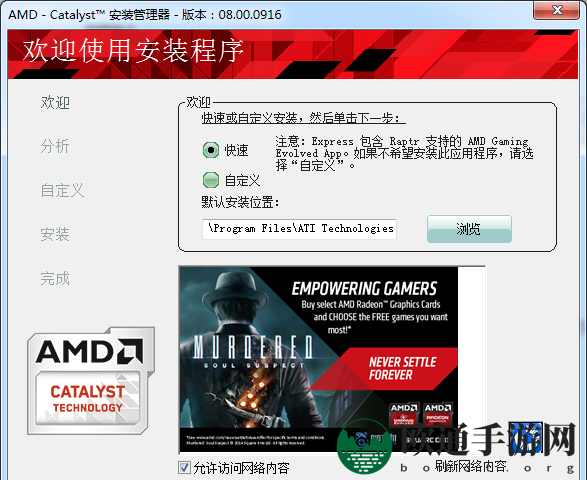This screenshot has height=480, width=587.
Task: Click the 安装 step in sidebar
Action: click(x=55, y=234)
